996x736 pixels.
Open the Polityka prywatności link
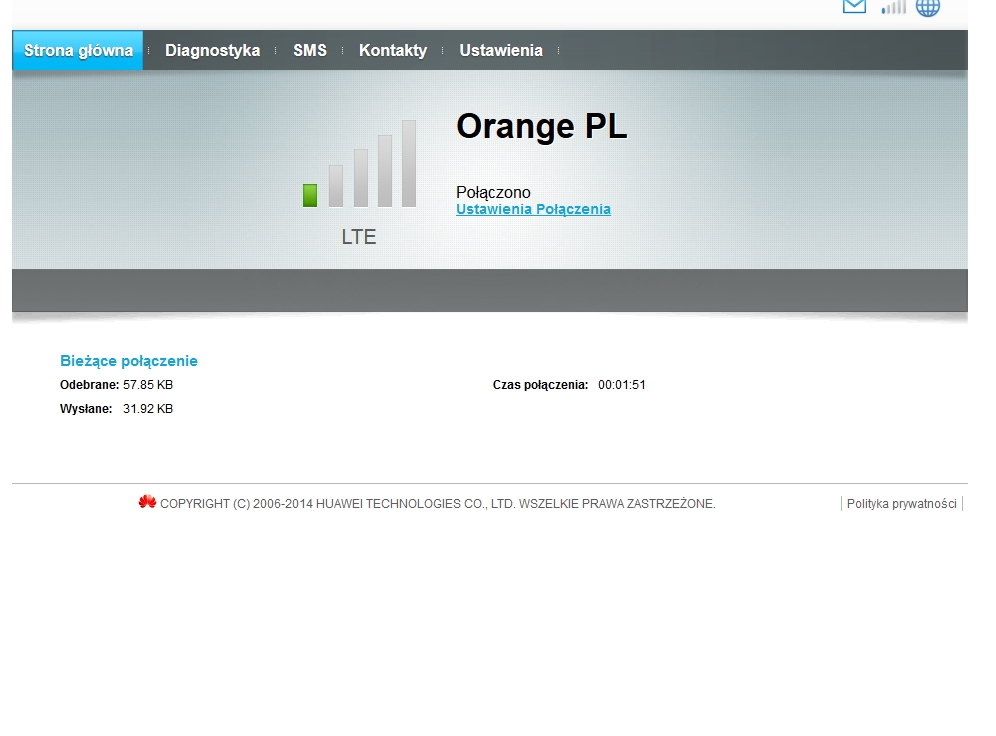tap(901, 504)
